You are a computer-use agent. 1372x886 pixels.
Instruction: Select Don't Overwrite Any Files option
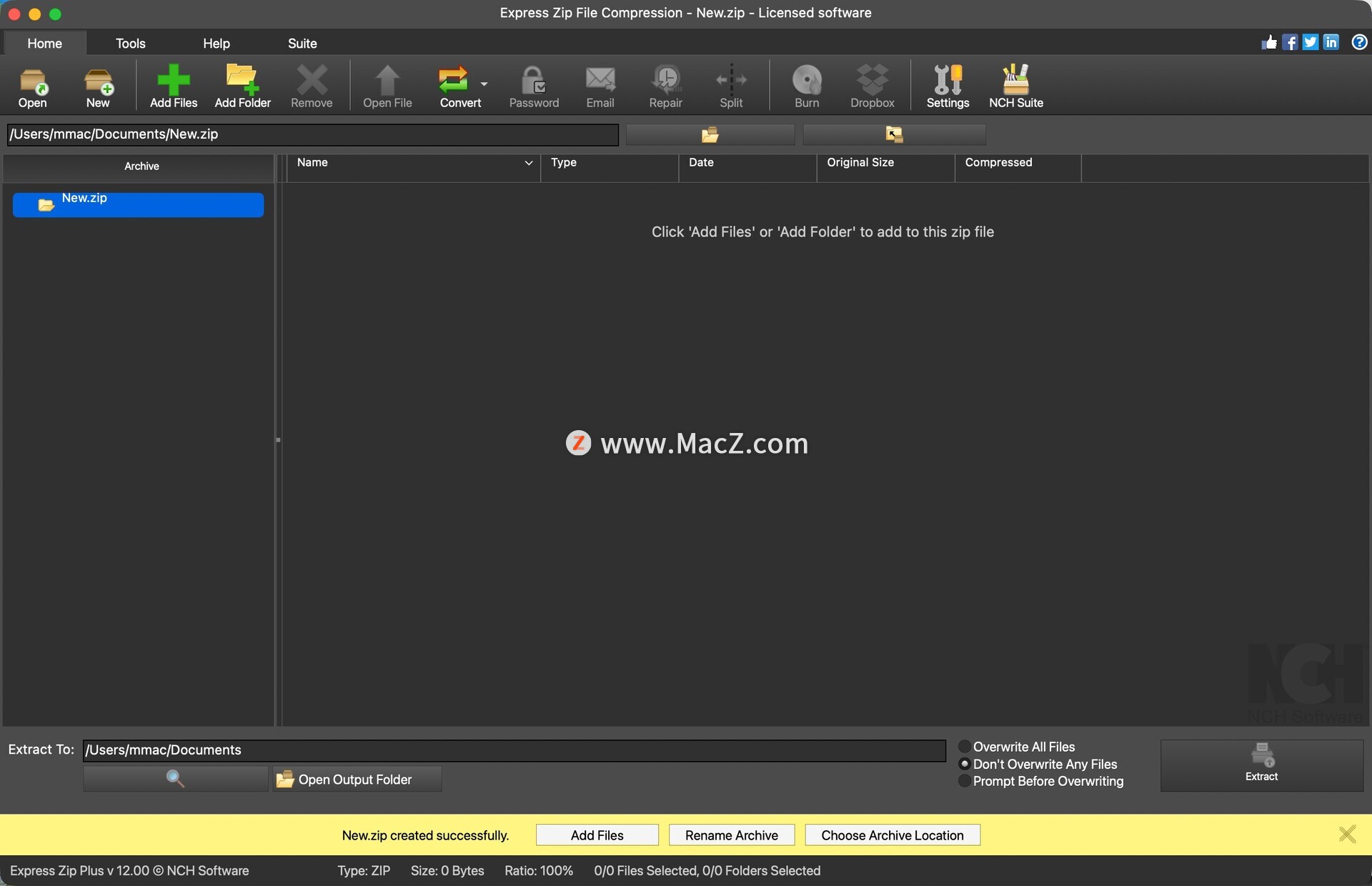965,764
